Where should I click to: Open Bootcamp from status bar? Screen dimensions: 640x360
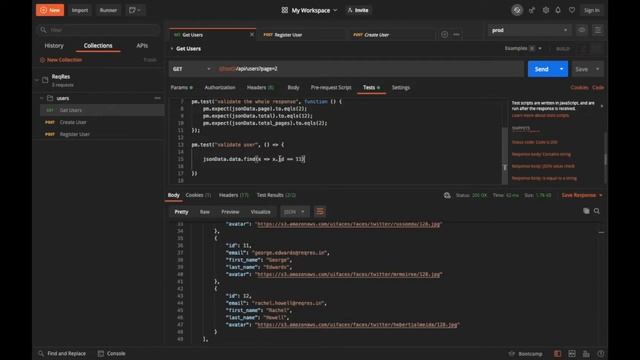526,354
